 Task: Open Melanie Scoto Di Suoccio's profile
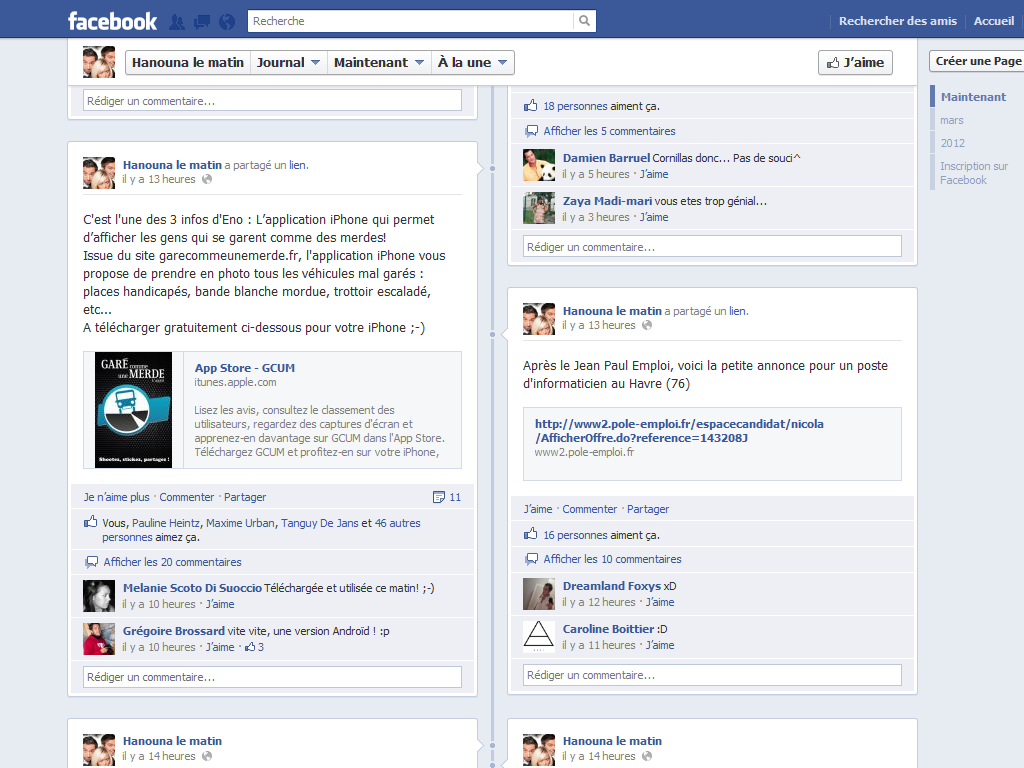pos(192,588)
